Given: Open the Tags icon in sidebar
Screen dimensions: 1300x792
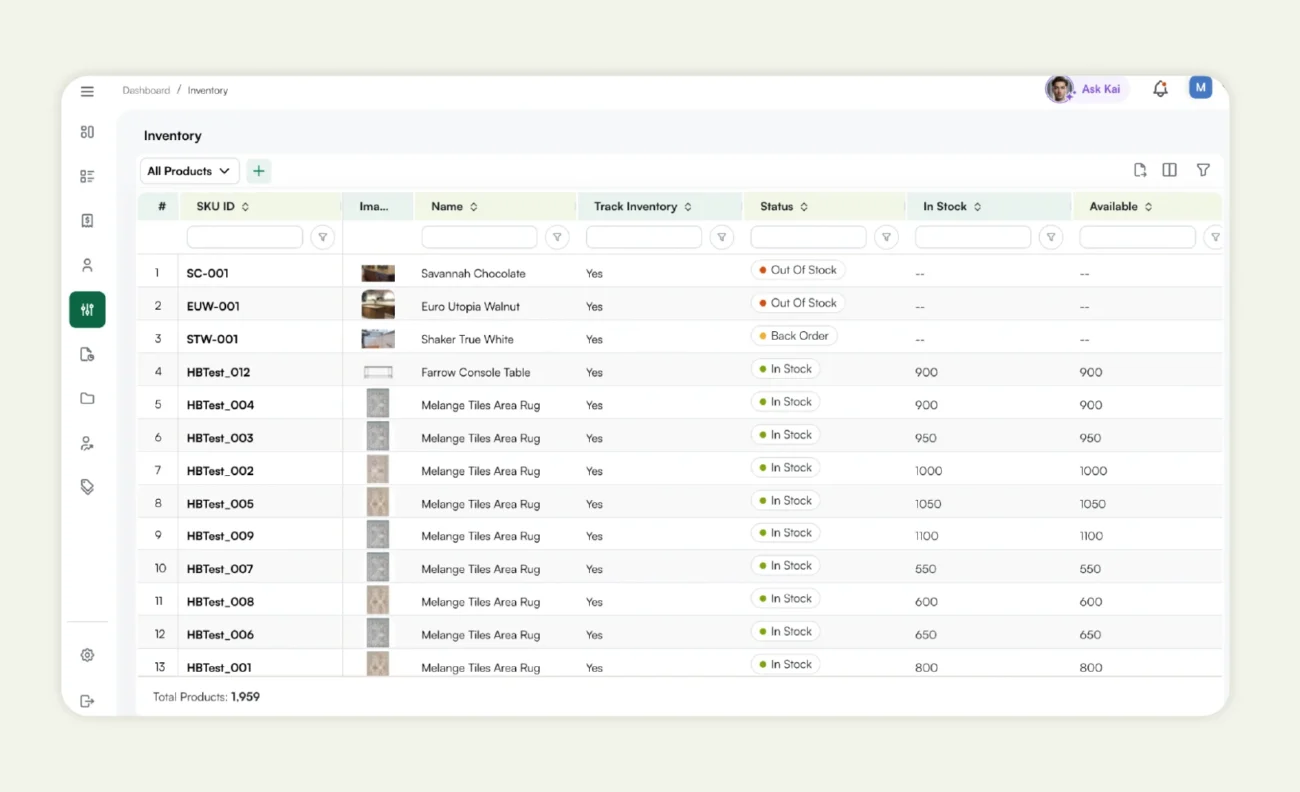Looking at the screenshot, I should (87, 486).
